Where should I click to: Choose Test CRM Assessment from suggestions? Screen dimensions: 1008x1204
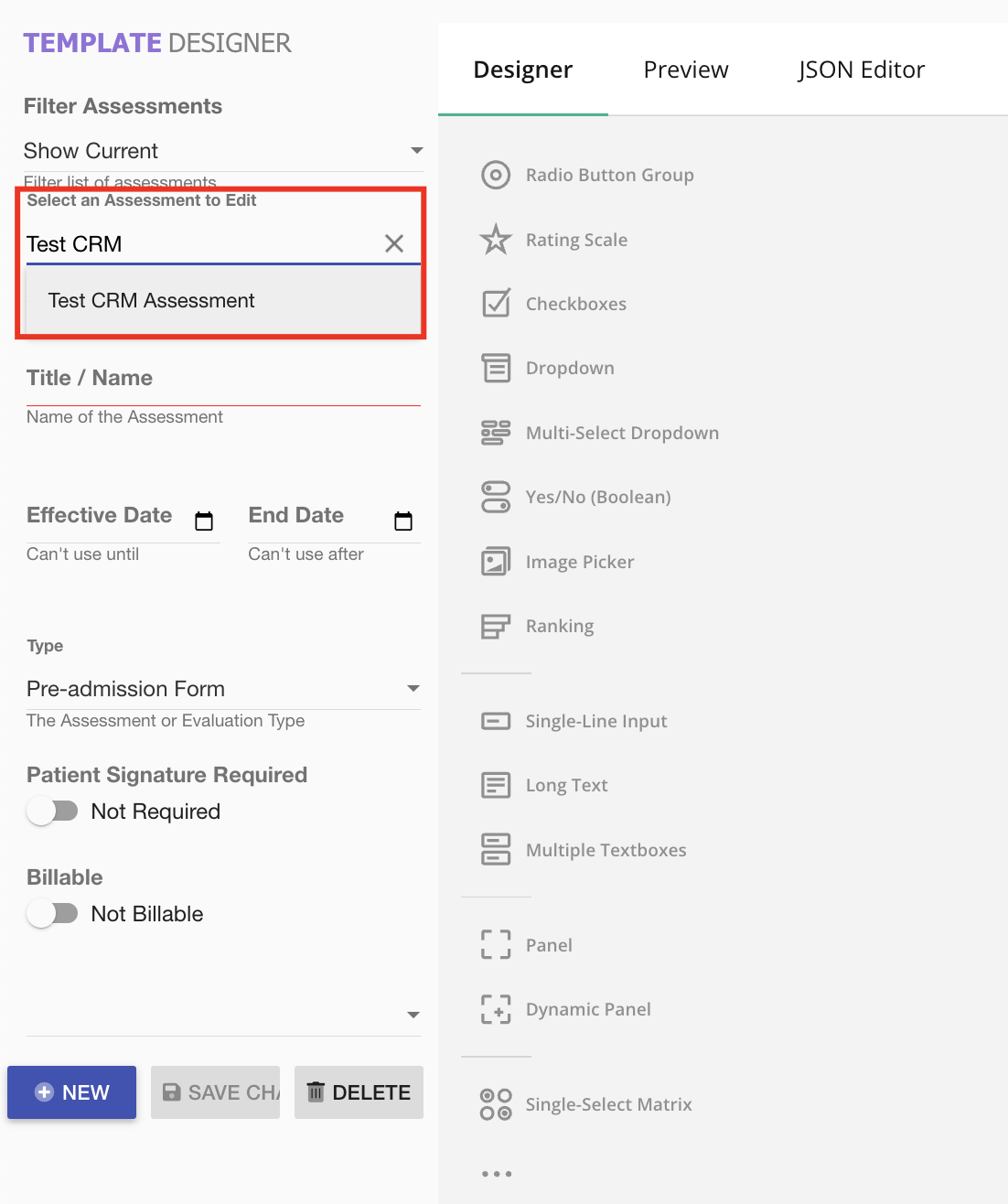pyautogui.click(x=152, y=301)
